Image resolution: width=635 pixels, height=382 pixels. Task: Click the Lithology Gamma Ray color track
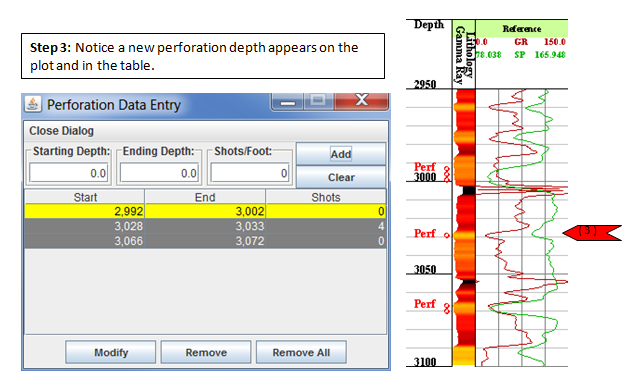464,227
